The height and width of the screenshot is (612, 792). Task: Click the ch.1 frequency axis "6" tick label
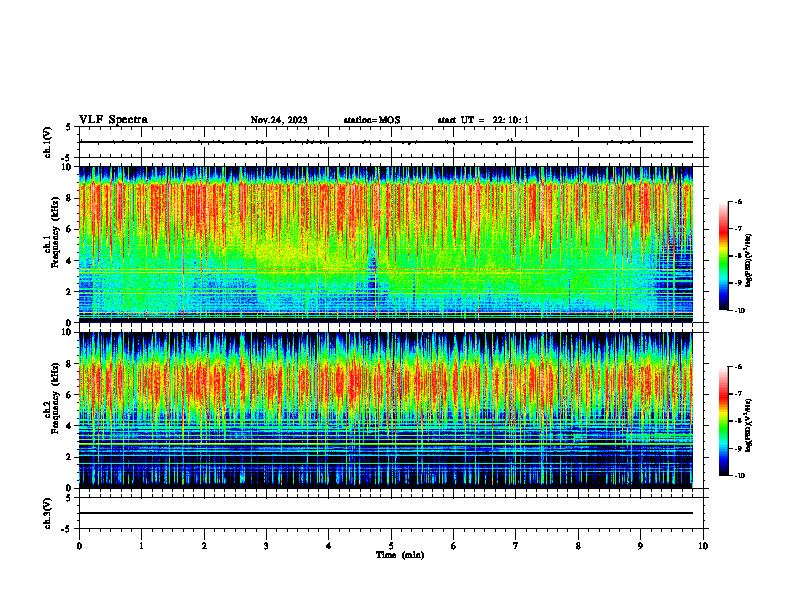pos(70,230)
